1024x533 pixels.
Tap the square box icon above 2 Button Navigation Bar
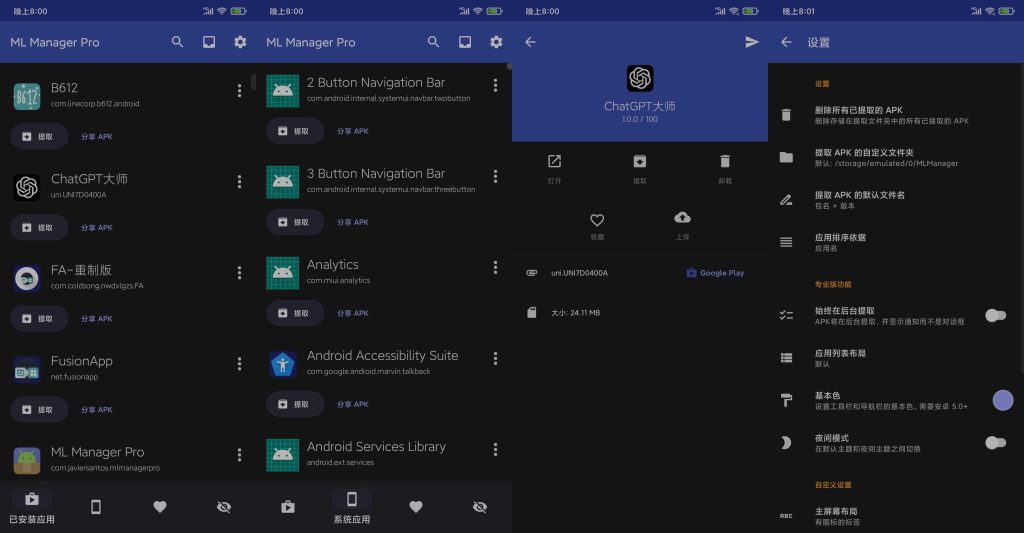(465, 42)
